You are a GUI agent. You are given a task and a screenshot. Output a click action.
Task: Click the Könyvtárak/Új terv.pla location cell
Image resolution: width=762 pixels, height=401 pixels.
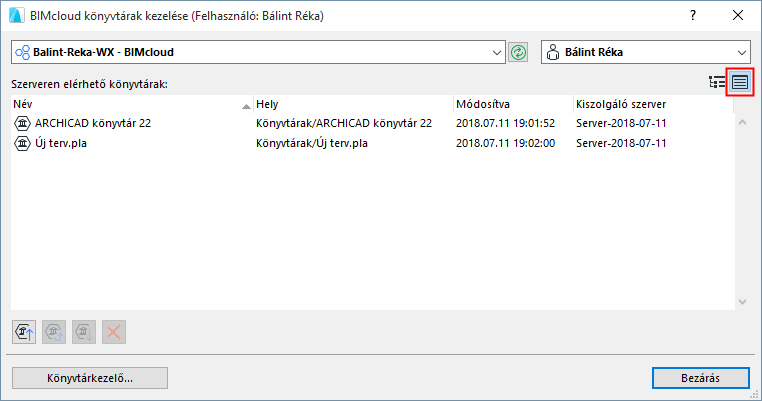coord(312,143)
